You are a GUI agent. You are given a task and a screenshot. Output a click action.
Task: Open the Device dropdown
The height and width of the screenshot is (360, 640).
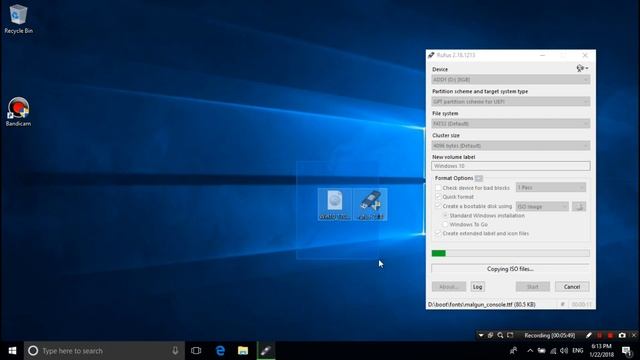click(511, 80)
